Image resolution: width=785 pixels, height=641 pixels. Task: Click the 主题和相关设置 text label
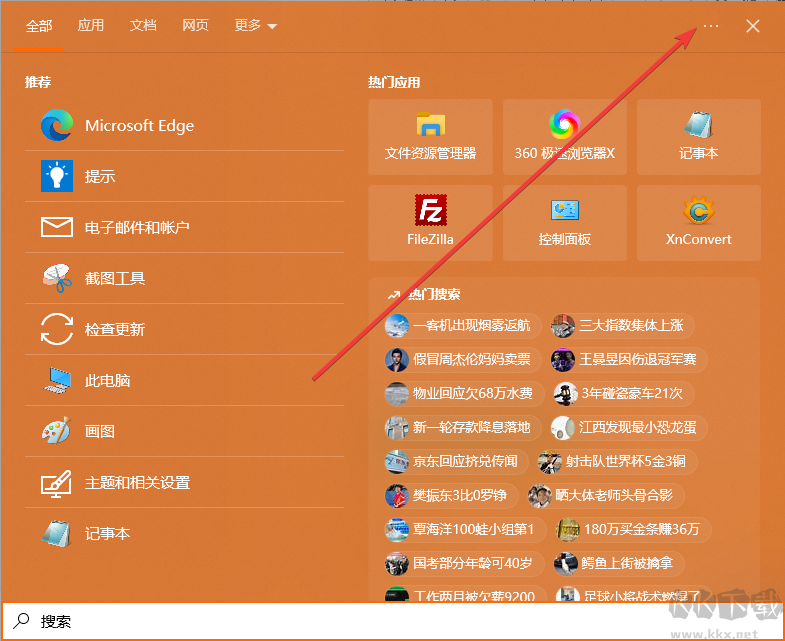pos(138,483)
